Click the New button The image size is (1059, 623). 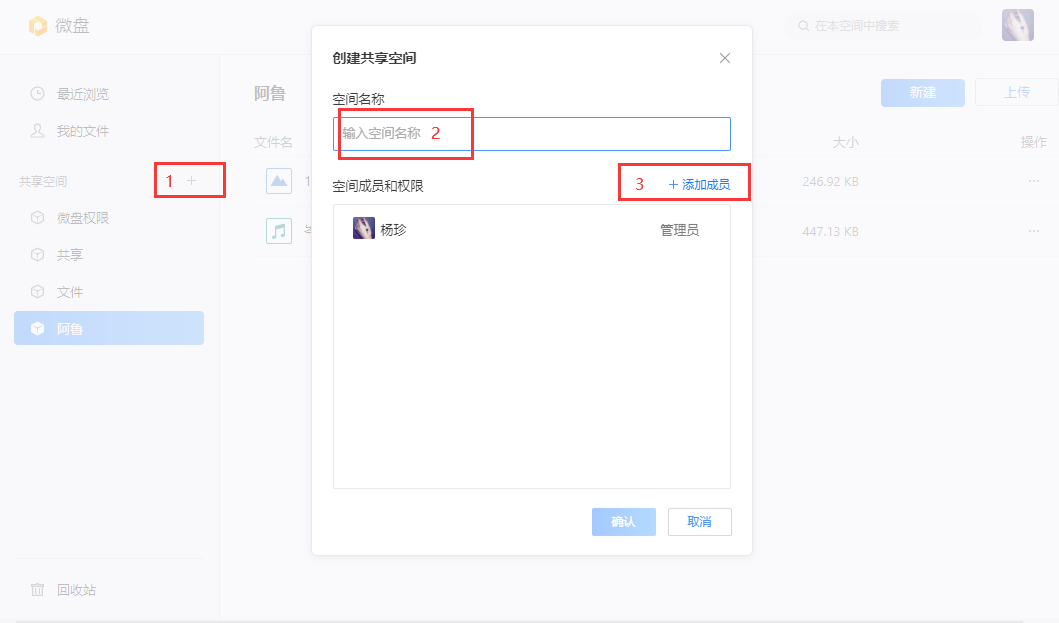click(922, 93)
